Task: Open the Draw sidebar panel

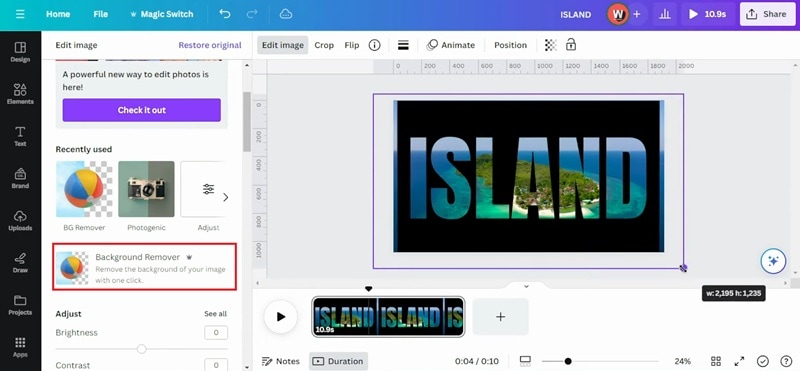Action: pos(20,263)
